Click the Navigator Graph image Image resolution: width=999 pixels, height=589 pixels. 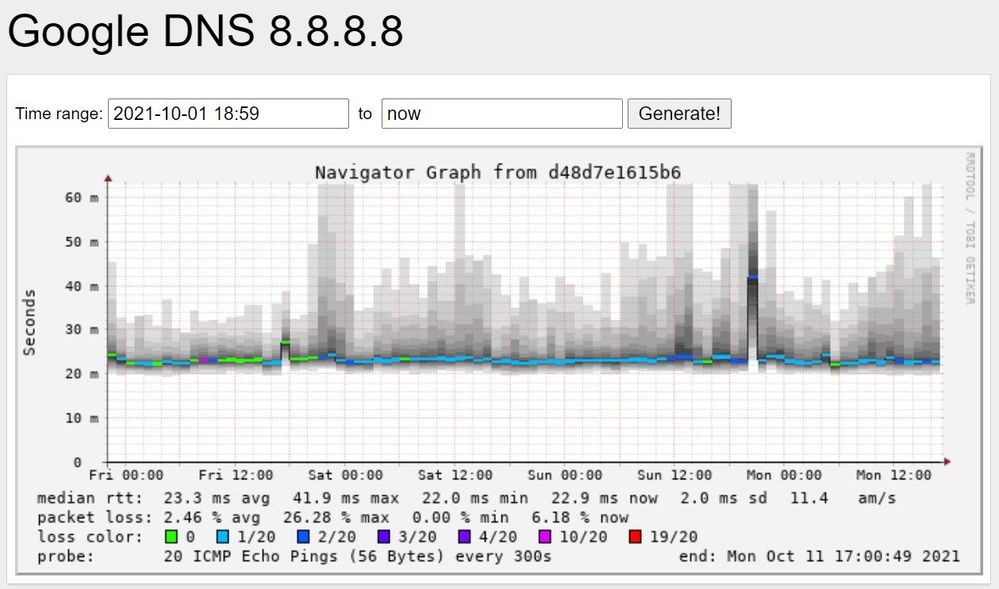pyautogui.click(x=499, y=361)
